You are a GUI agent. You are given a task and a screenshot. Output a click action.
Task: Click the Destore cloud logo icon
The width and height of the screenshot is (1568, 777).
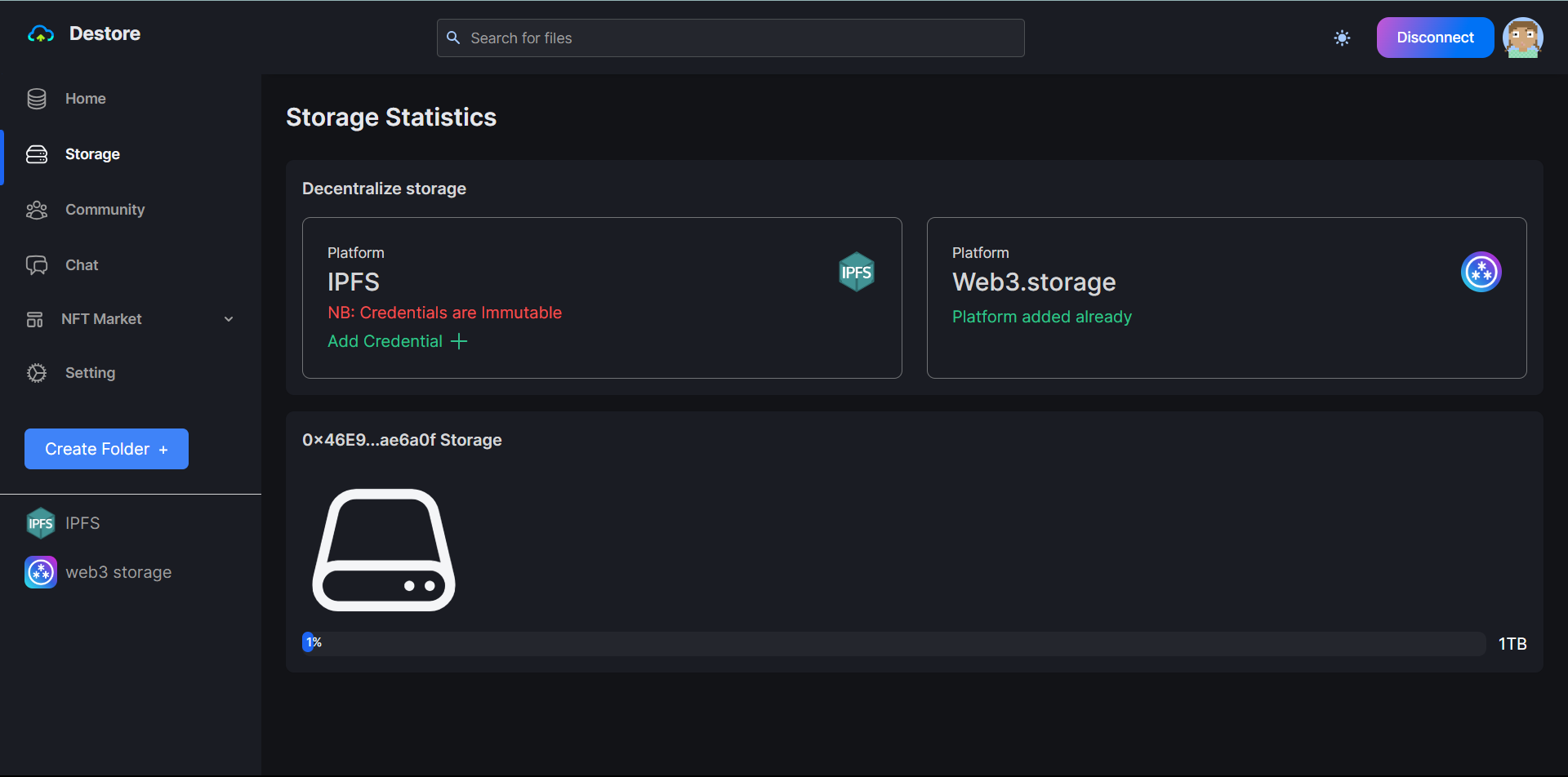(41, 34)
